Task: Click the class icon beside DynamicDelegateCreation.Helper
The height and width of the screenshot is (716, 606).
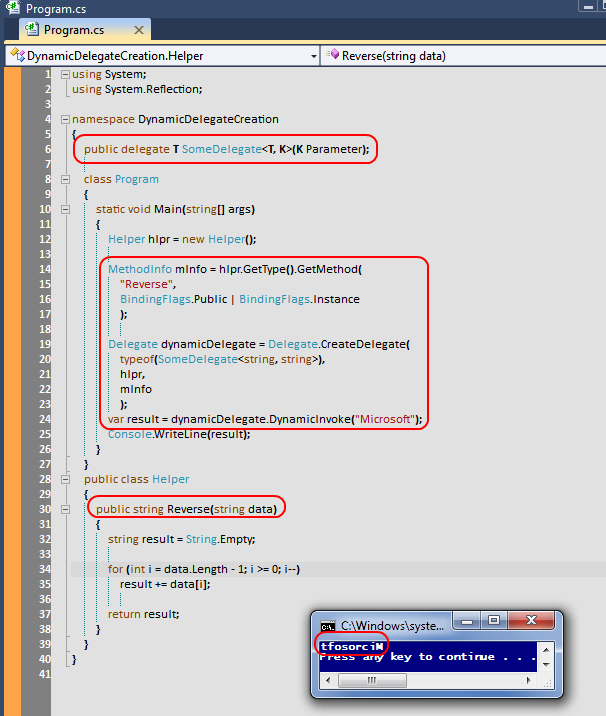Action: (x=16, y=55)
